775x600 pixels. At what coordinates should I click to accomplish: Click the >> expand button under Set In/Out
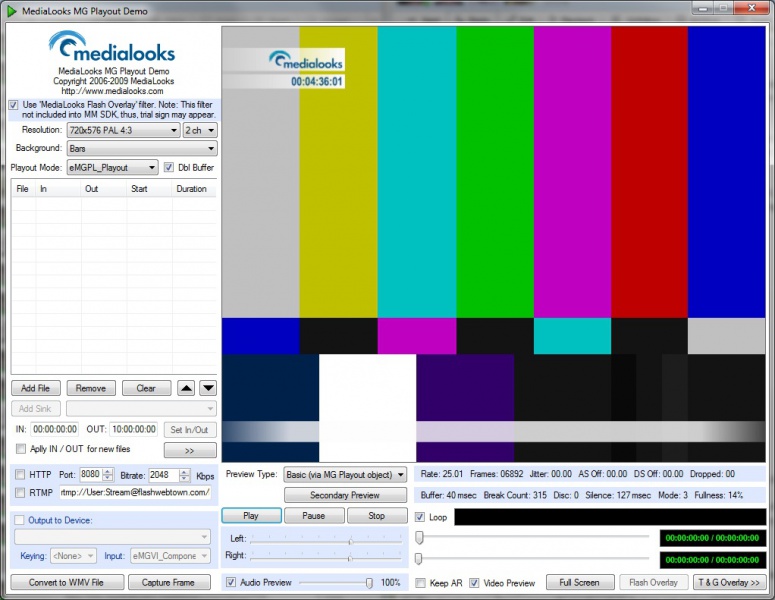pos(190,450)
